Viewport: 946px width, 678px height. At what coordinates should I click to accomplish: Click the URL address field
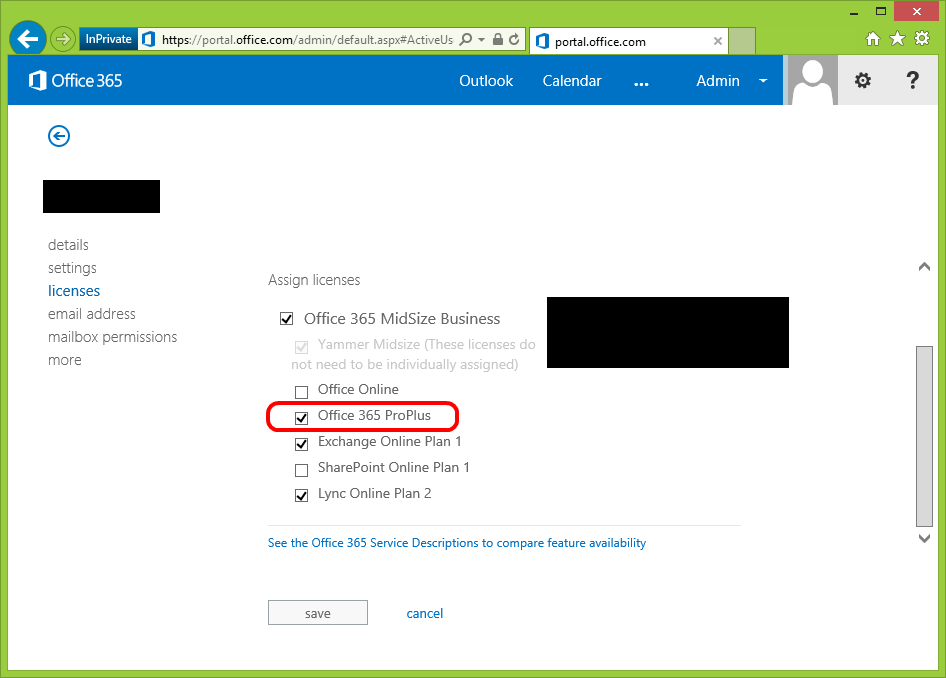coord(307,40)
